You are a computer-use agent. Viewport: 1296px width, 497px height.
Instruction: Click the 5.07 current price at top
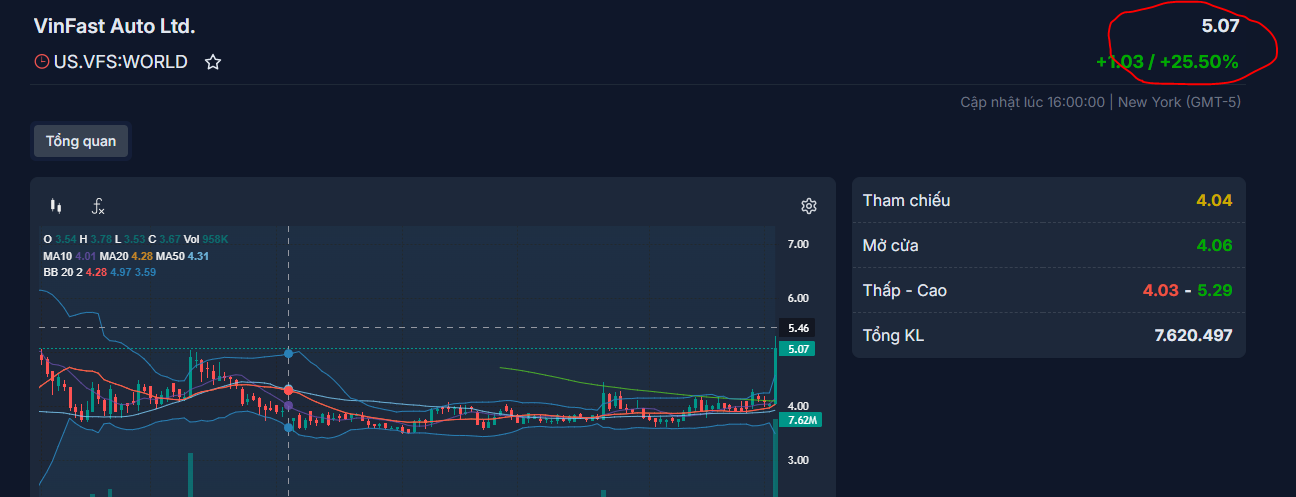pos(1220,26)
